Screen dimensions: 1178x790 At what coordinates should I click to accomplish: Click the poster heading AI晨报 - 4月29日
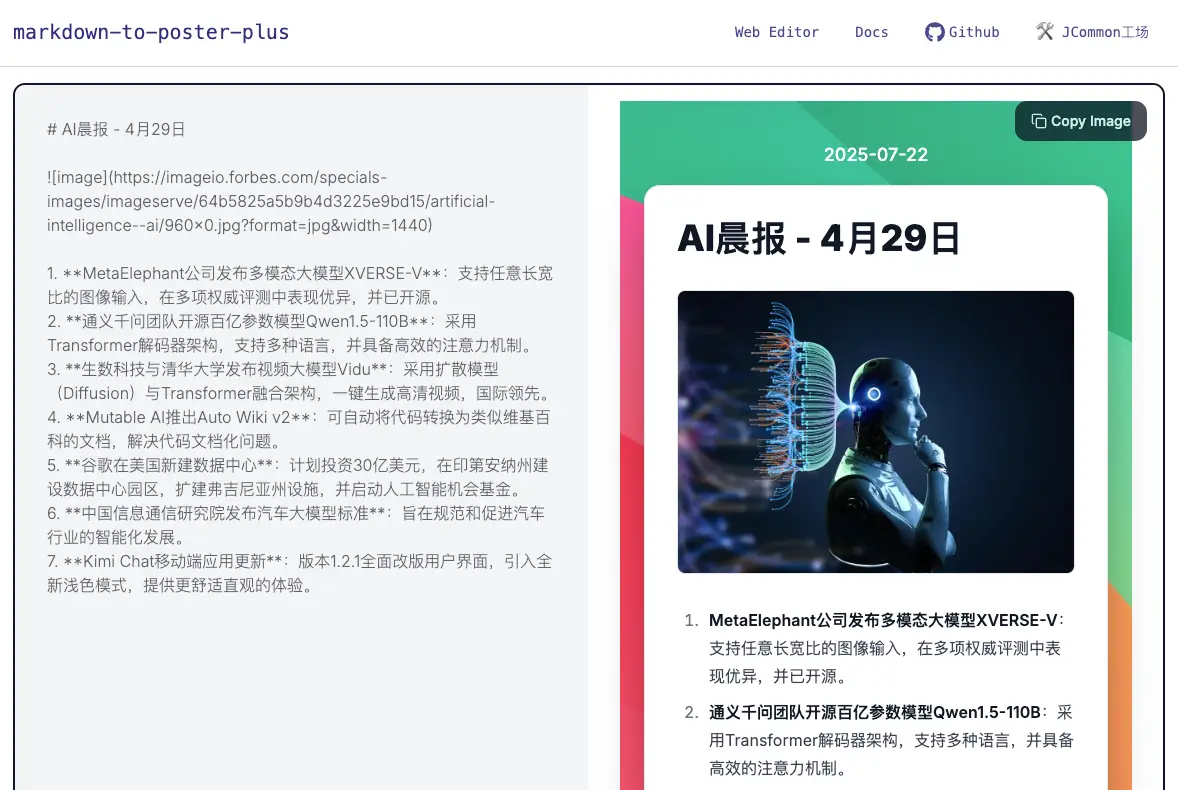tap(818, 239)
